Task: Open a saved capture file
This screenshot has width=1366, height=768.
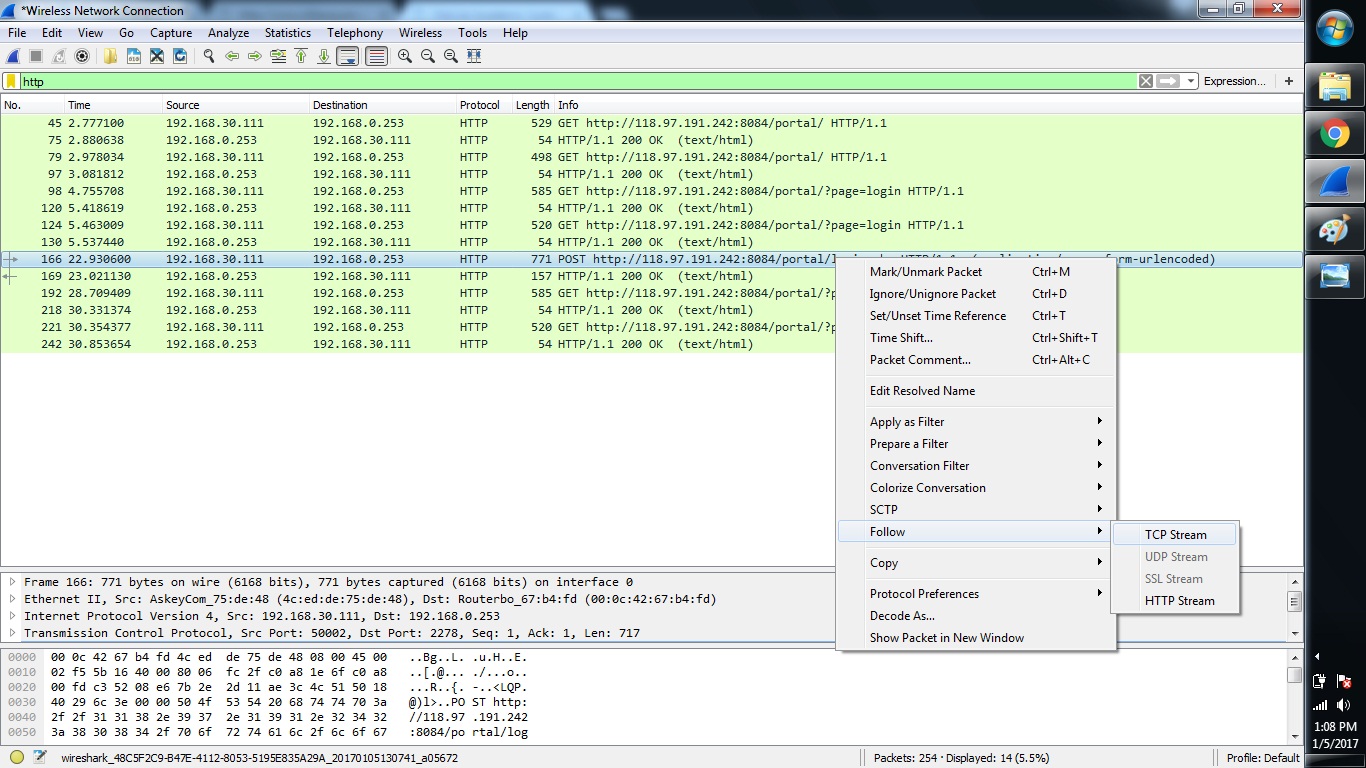Action: [110, 56]
